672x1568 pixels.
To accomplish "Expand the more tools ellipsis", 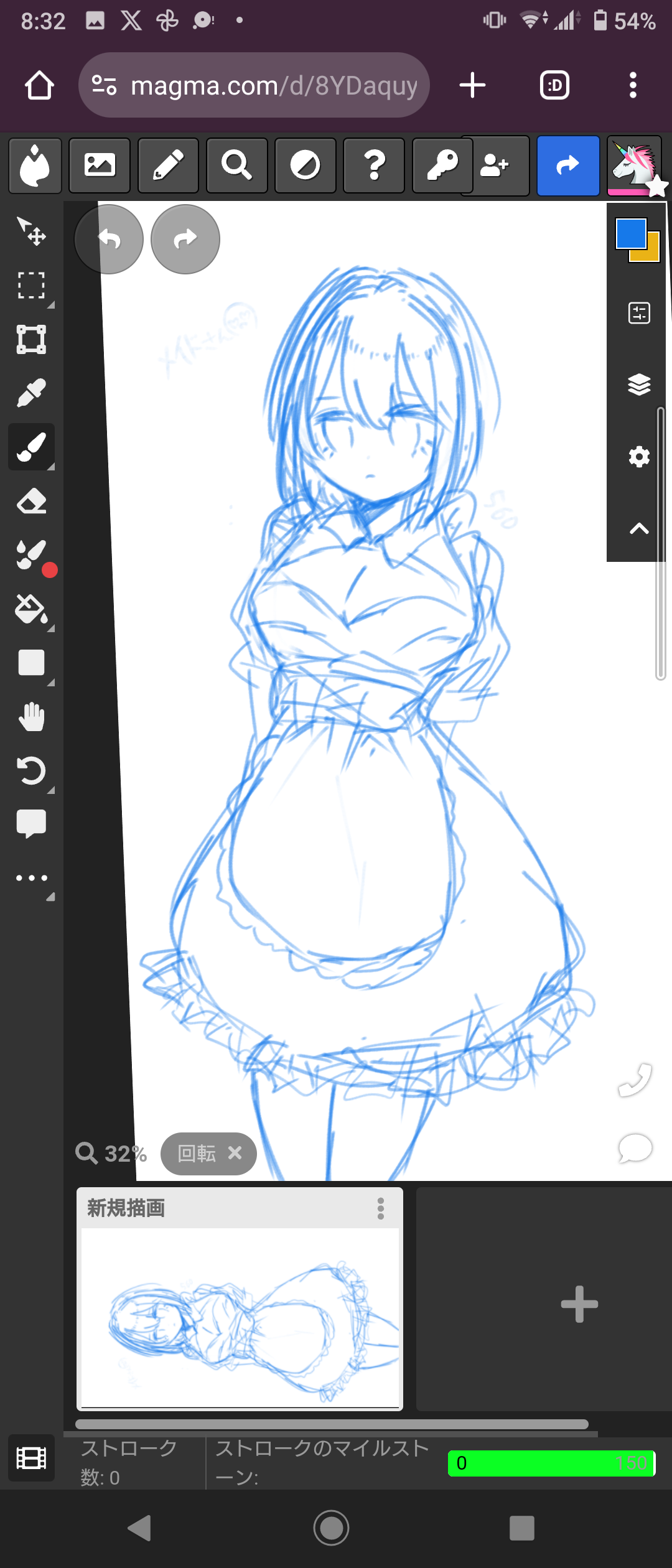I will coord(31,878).
